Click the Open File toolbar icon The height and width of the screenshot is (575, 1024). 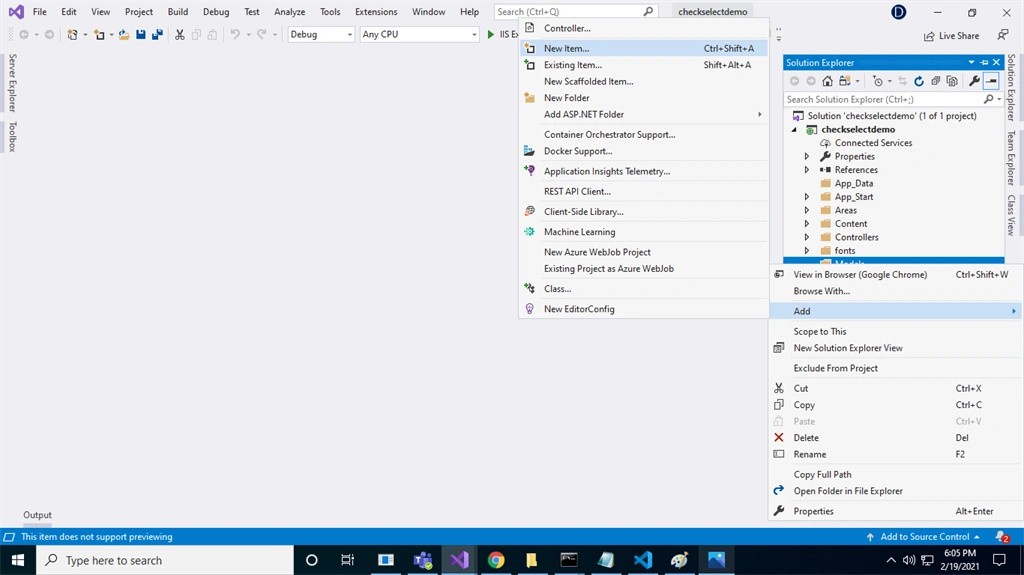pyautogui.click(x=124, y=35)
